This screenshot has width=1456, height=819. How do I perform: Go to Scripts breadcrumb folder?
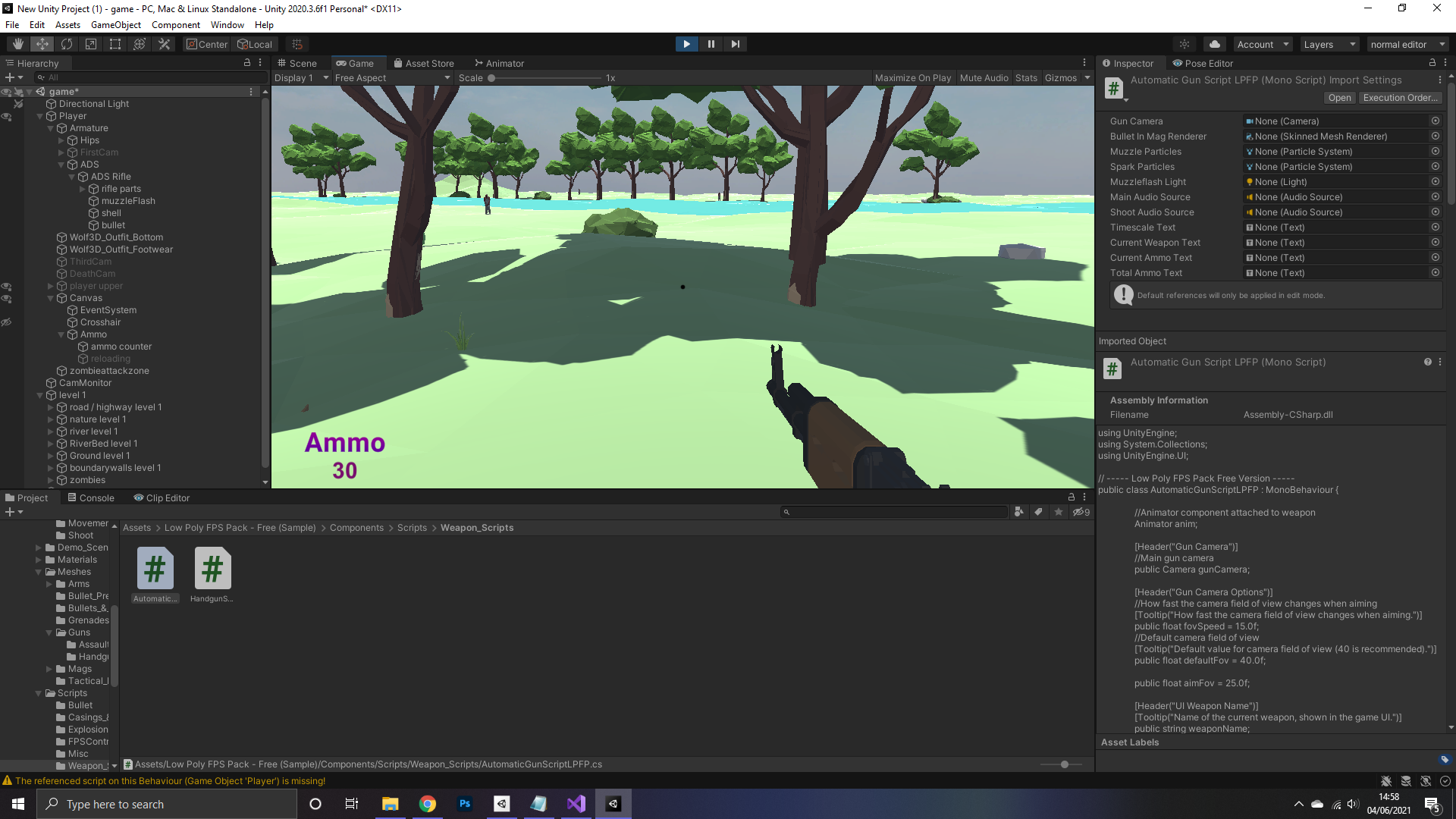[x=412, y=527]
